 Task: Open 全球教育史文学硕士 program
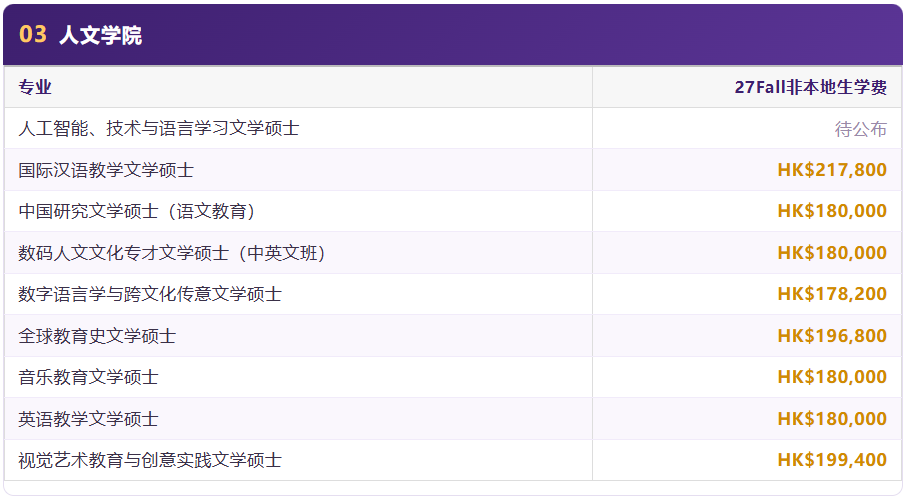click(x=97, y=336)
